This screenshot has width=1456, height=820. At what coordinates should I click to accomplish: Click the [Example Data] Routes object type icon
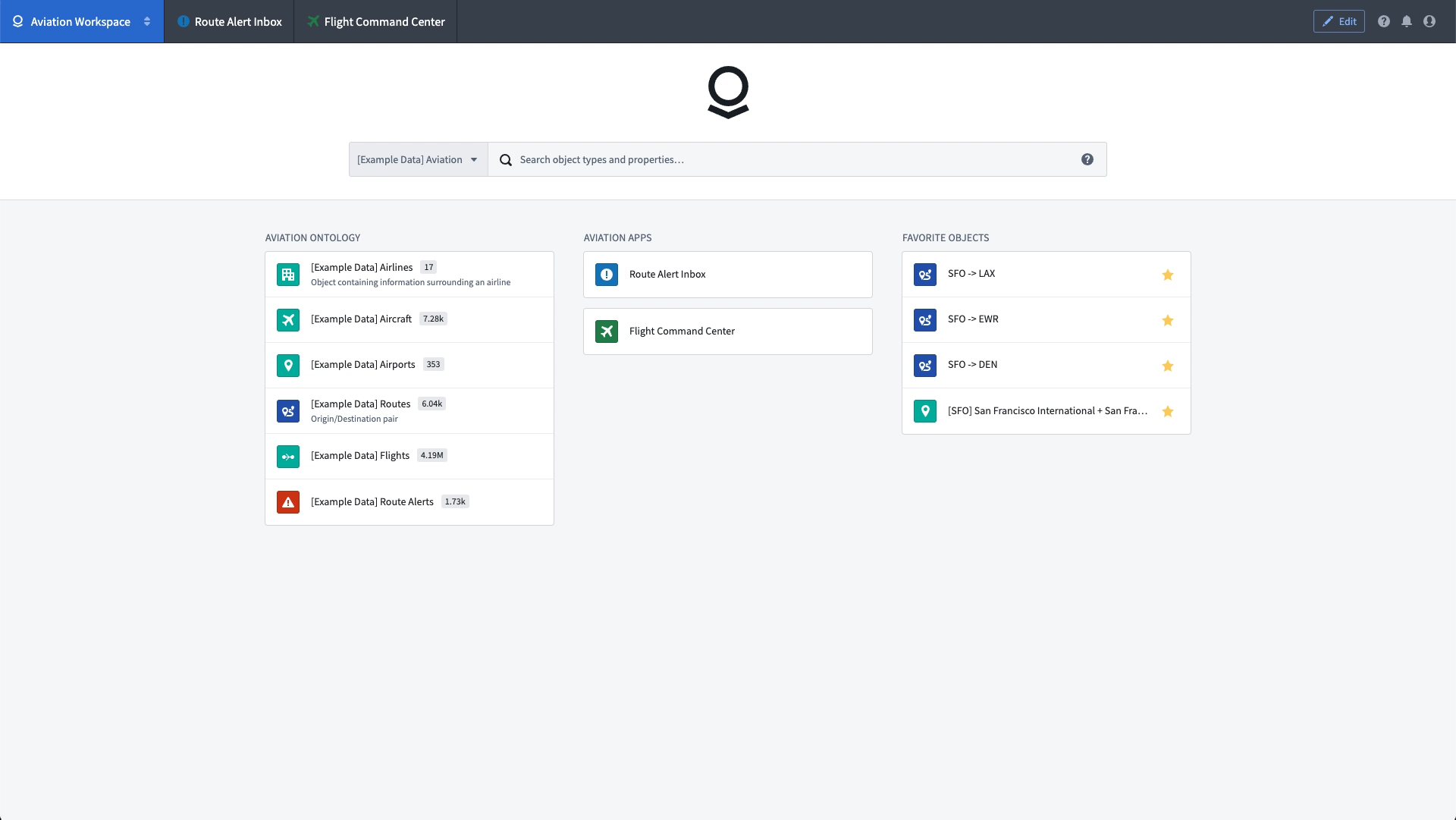pyautogui.click(x=289, y=411)
